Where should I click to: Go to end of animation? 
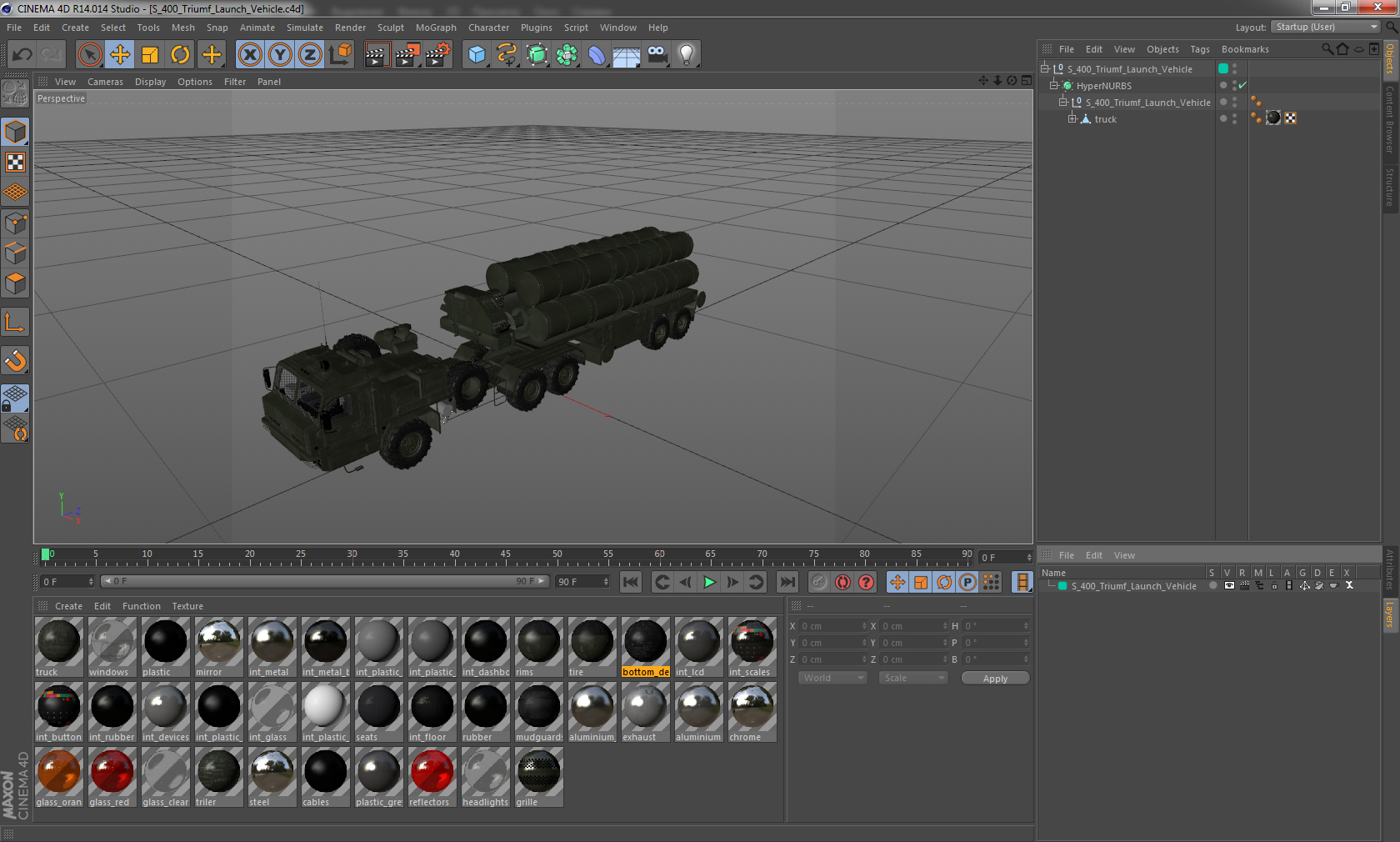coord(787,582)
